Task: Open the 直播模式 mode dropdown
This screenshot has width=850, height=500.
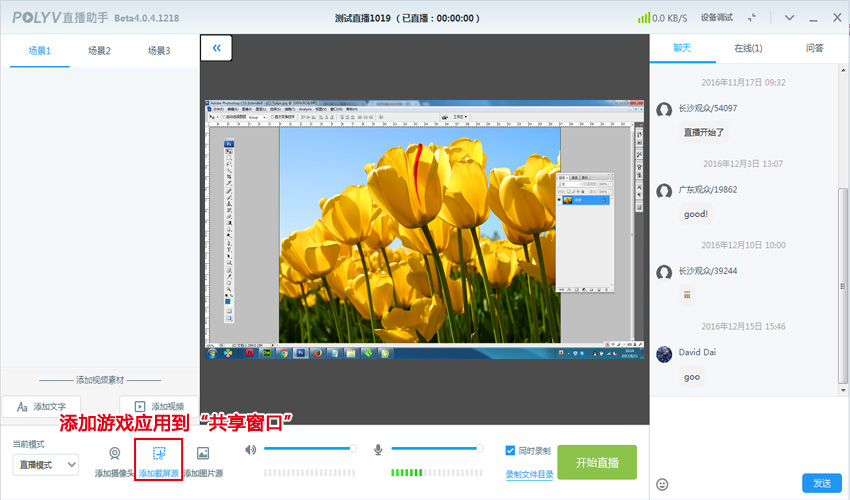Action: pyautogui.click(x=45, y=464)
